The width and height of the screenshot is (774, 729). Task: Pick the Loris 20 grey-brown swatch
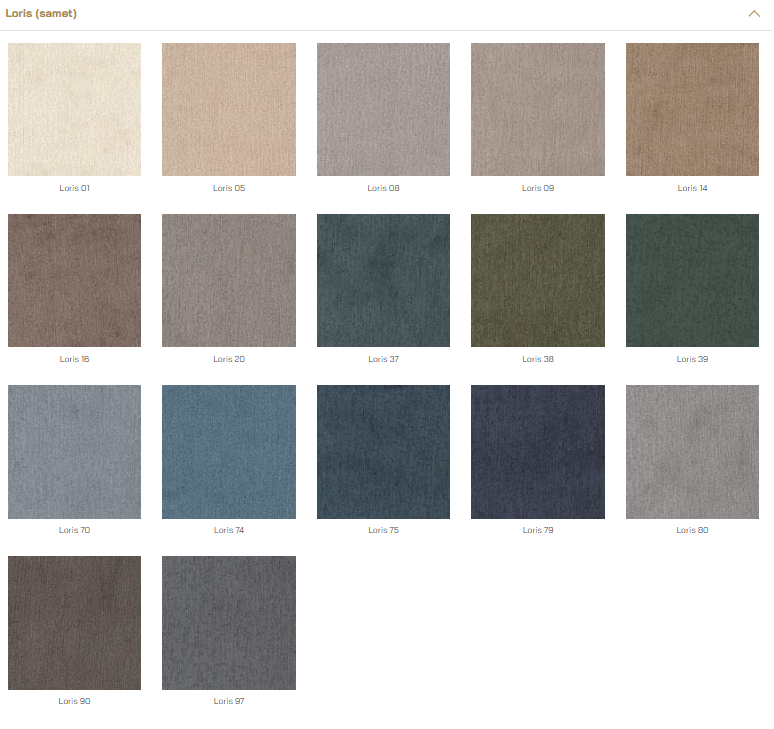coord(229,280)
